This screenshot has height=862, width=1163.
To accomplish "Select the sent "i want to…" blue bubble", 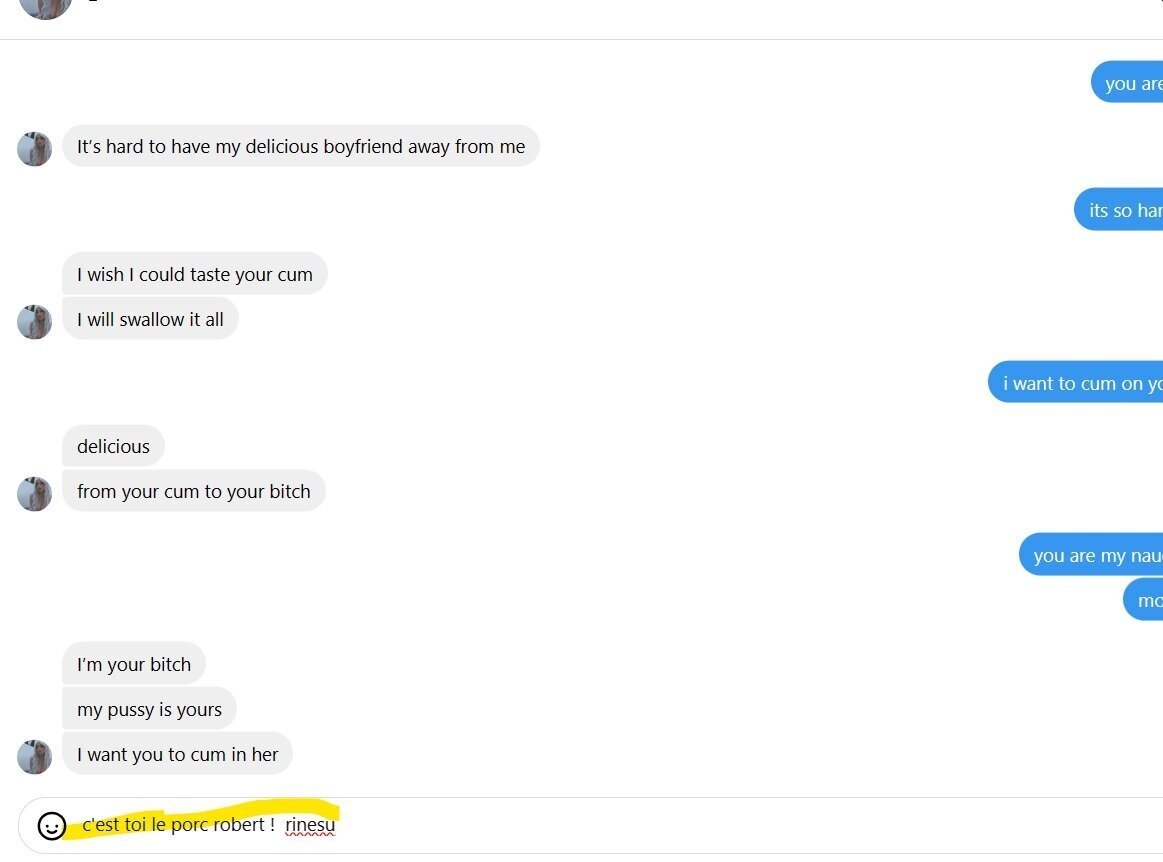I will [1078, 383].
